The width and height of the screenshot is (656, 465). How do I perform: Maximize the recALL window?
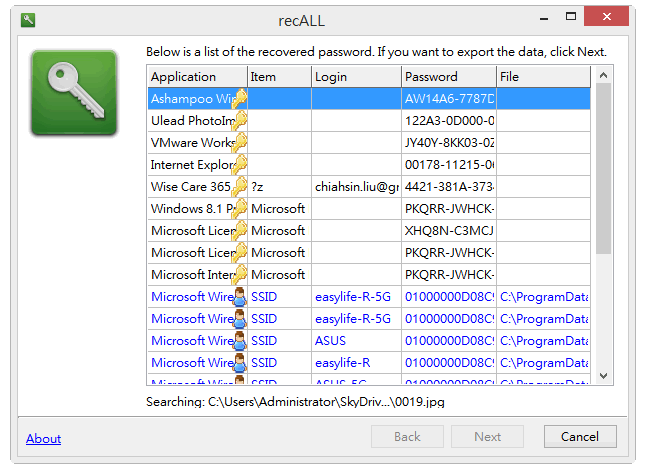point(571,17)
